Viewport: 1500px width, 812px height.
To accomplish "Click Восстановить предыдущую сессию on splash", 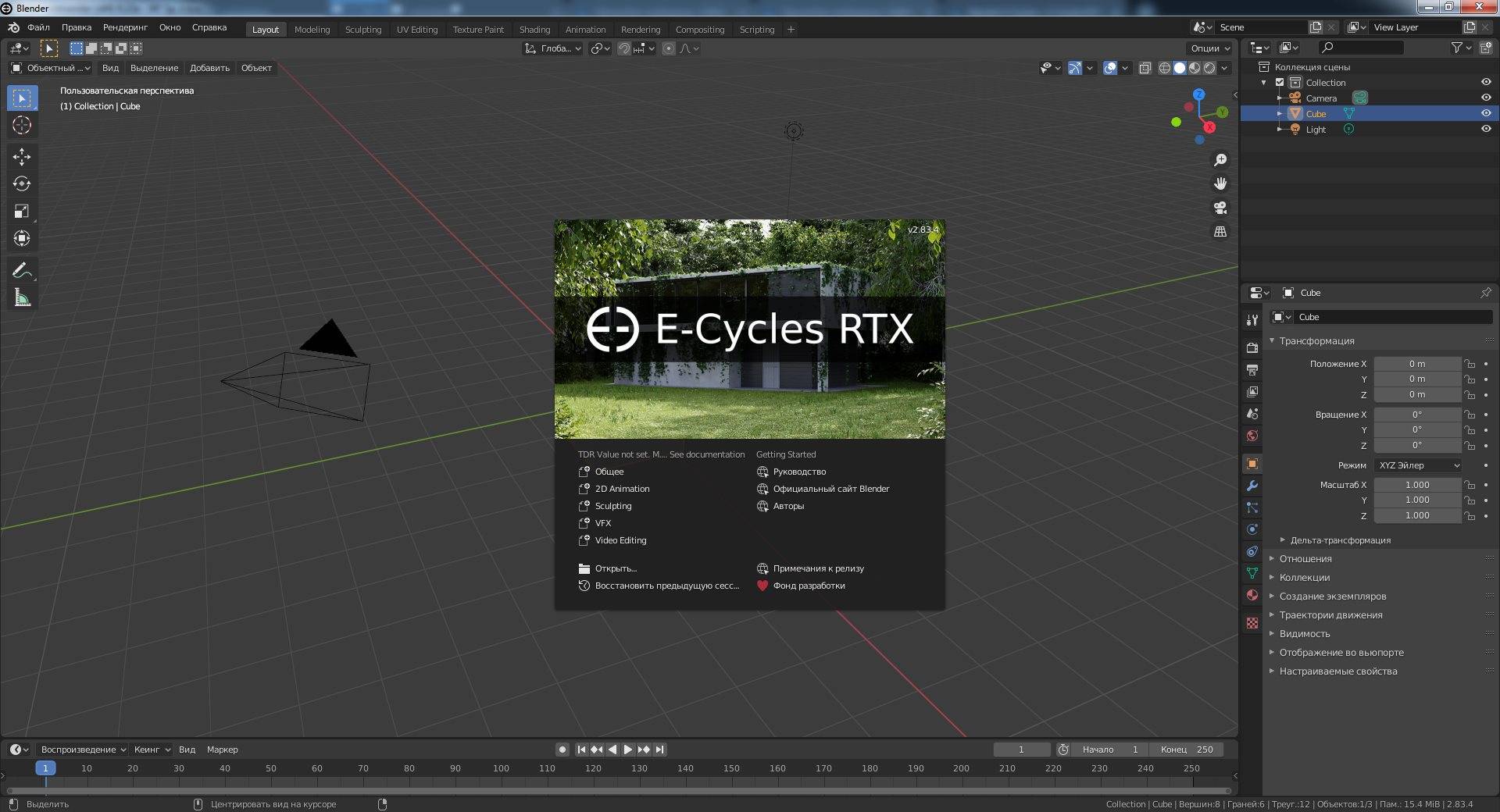I will click(659, 586).
